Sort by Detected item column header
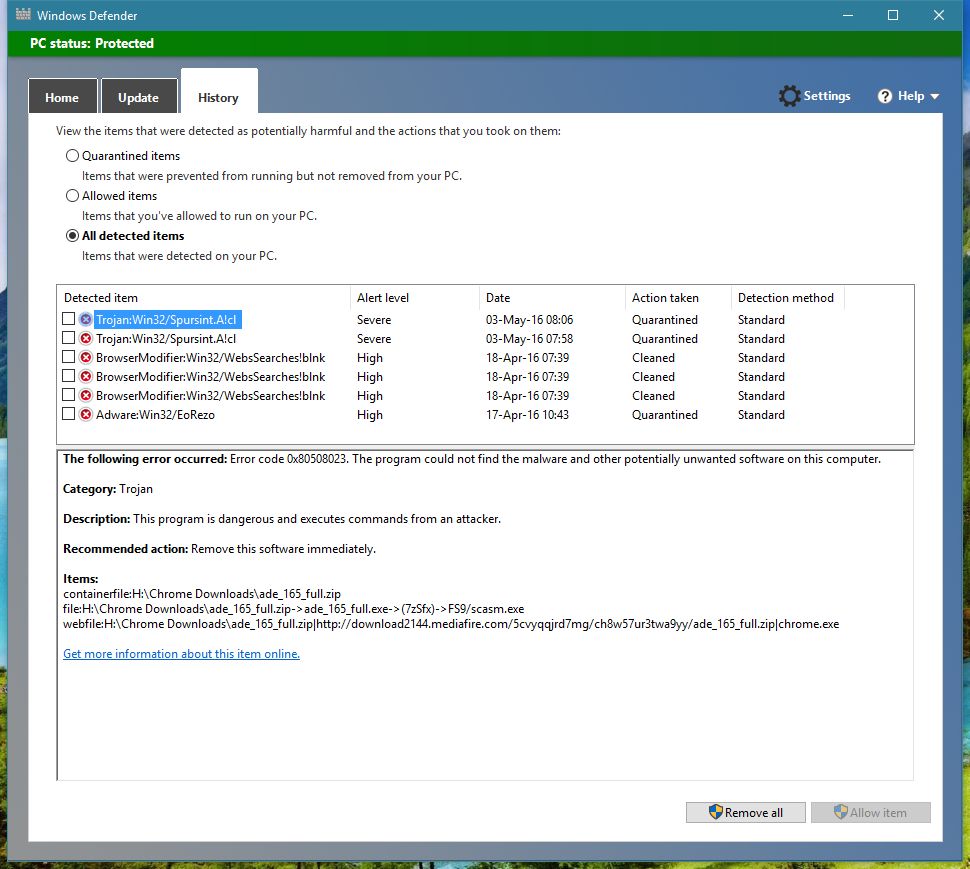This screenshot has height=869, width=970. click(204, 298)
